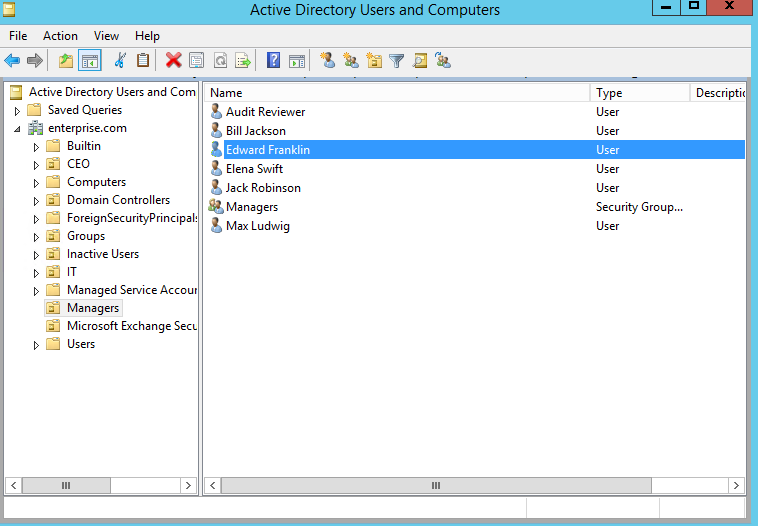Go back using the blue Back arrow

(12, 61)
